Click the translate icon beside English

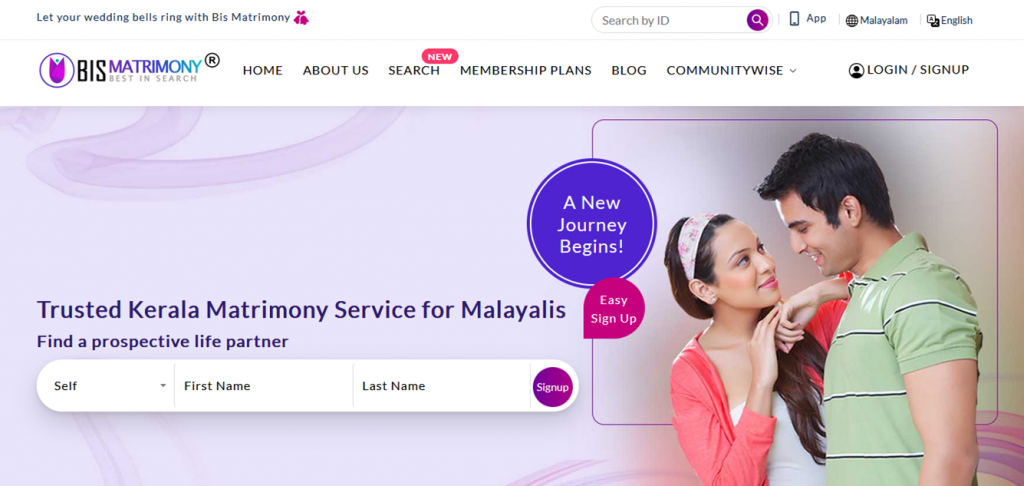(x=933, y=20)
